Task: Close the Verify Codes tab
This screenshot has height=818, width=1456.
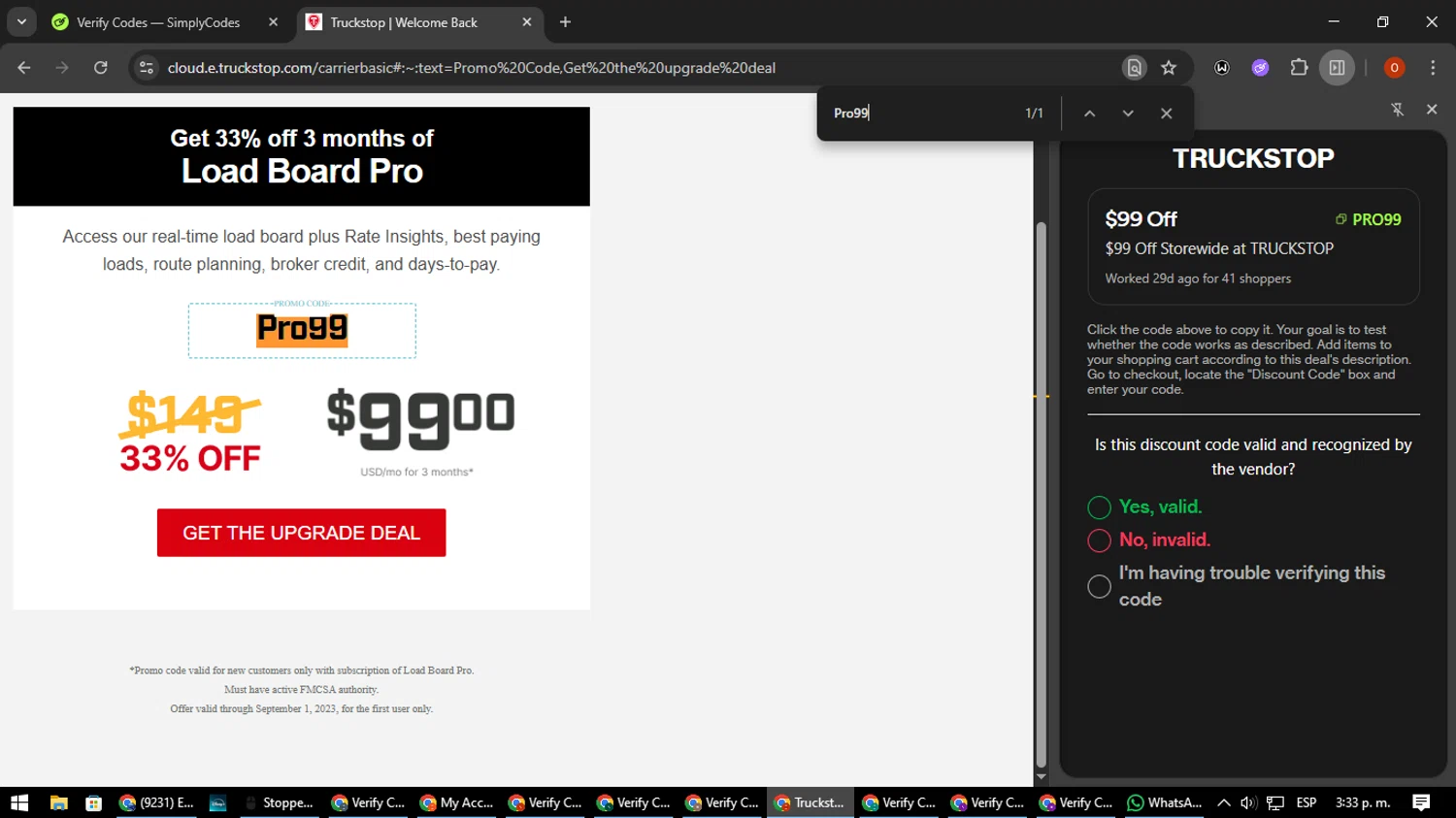Action: coord(273,22)
